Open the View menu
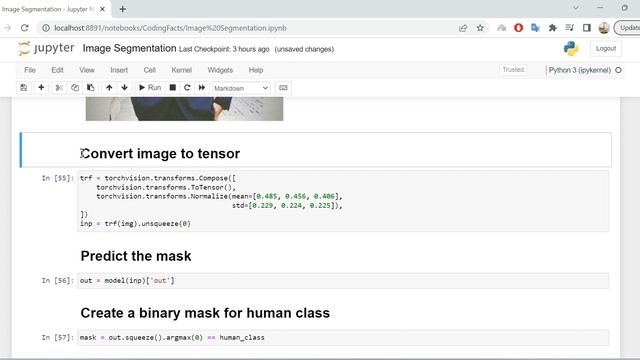The image size is (640, 360). pyautogui.click(x=87, y=70)
